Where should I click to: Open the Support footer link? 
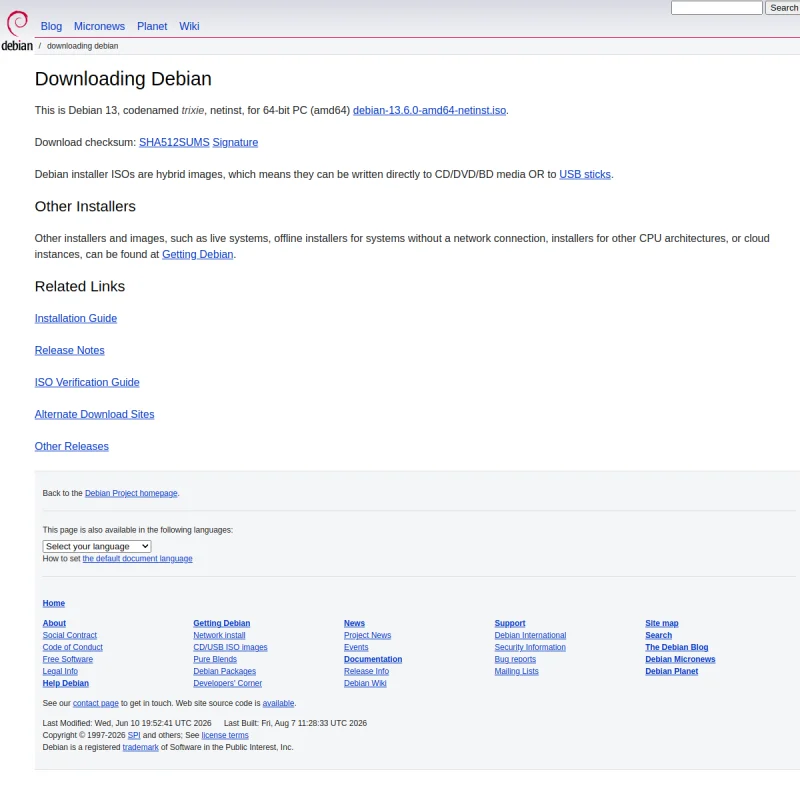[510, 623]
